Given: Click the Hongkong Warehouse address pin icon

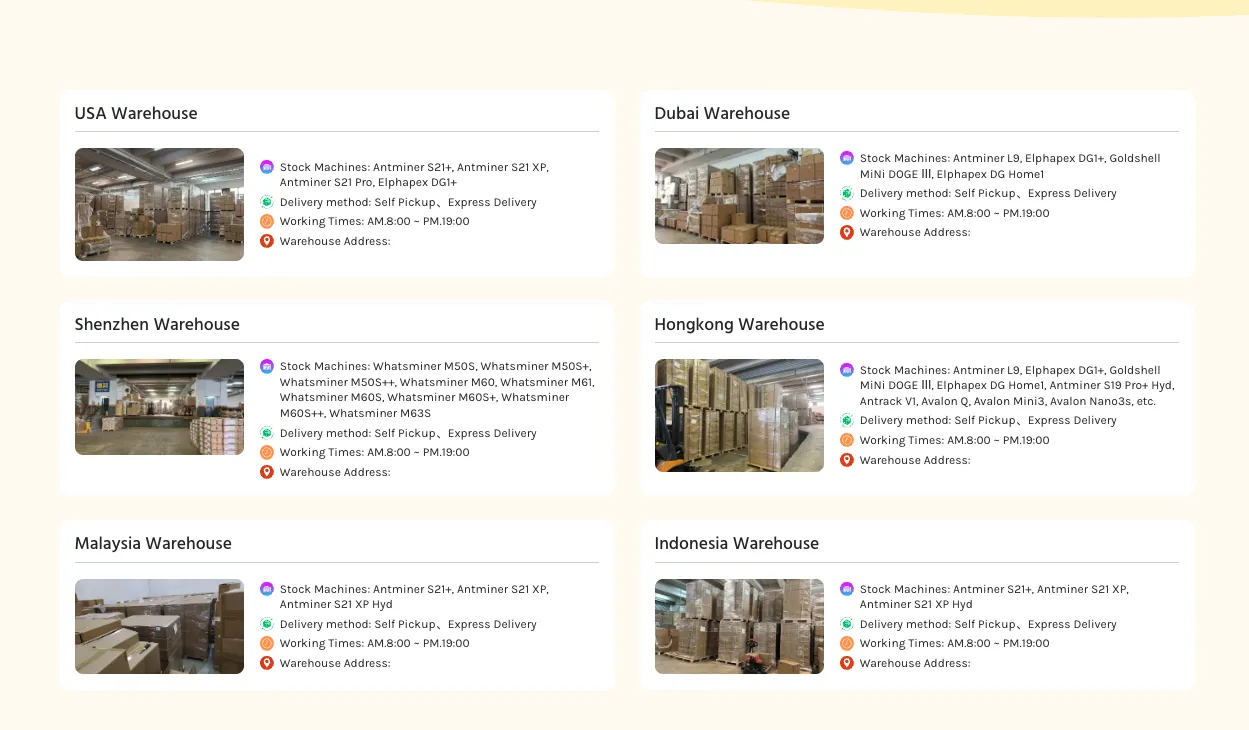Looking at the screenshot, I should coord(847,460).
